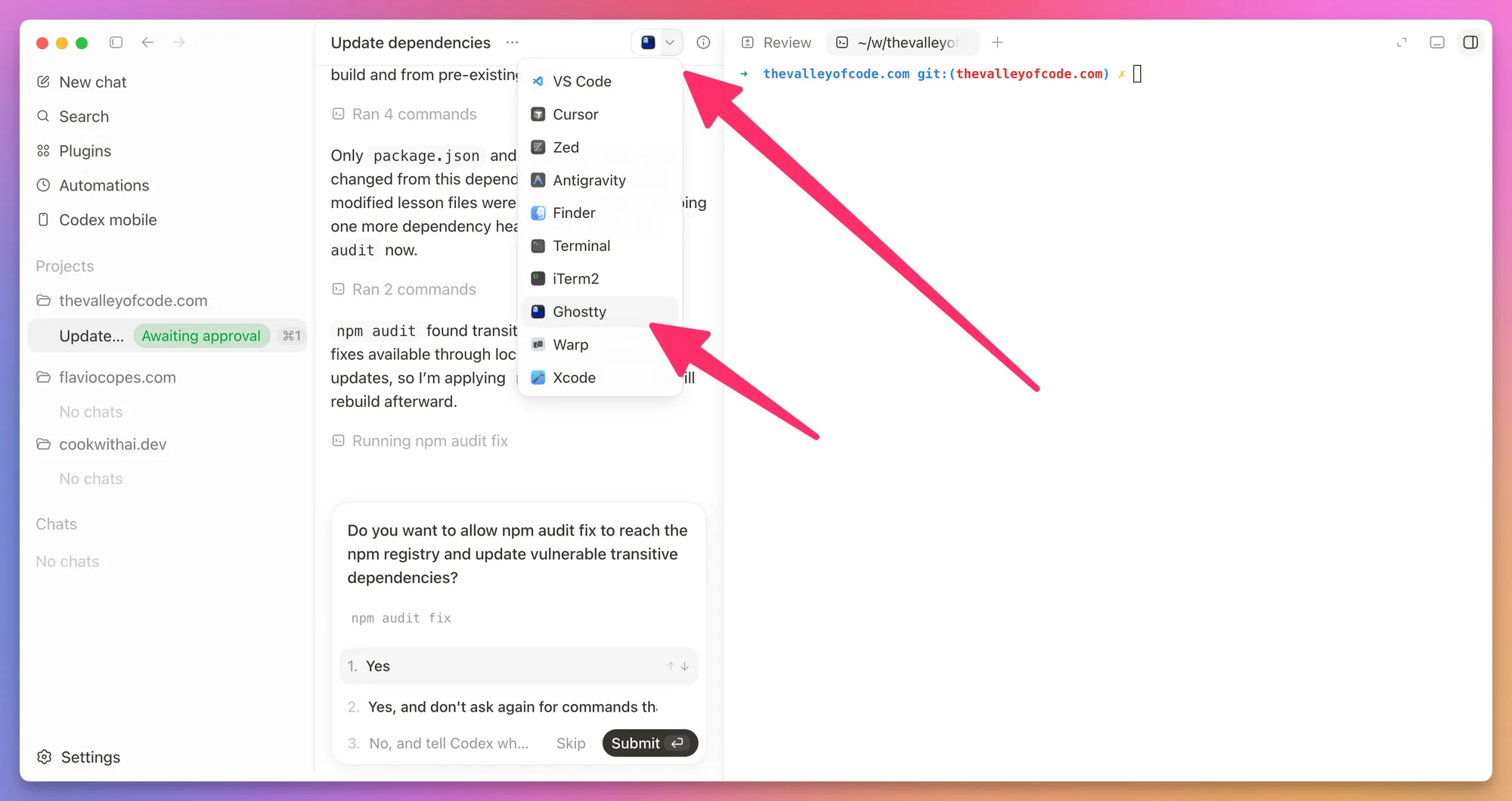Click the npm audit fix command text
The height and width of the screenshot is (801, 1512).
(401, 618)
